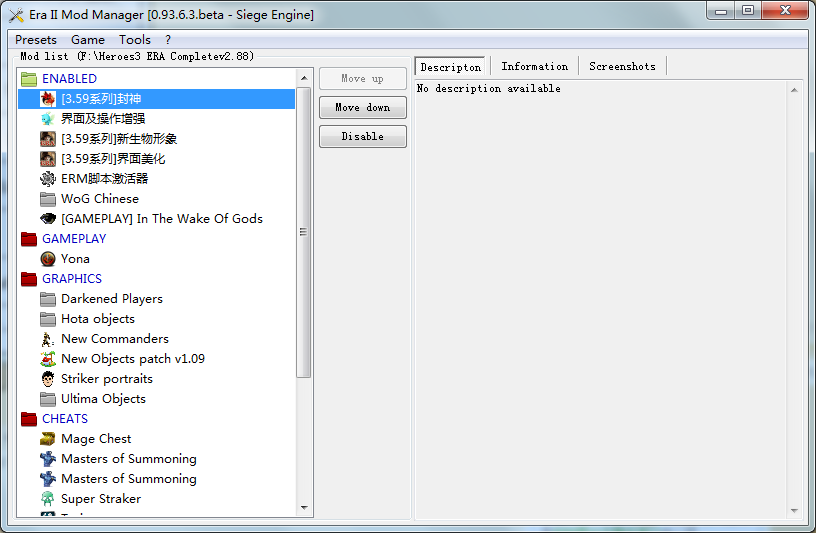Select the ENABLED category label
816x533 pixels.
(69, 79)
